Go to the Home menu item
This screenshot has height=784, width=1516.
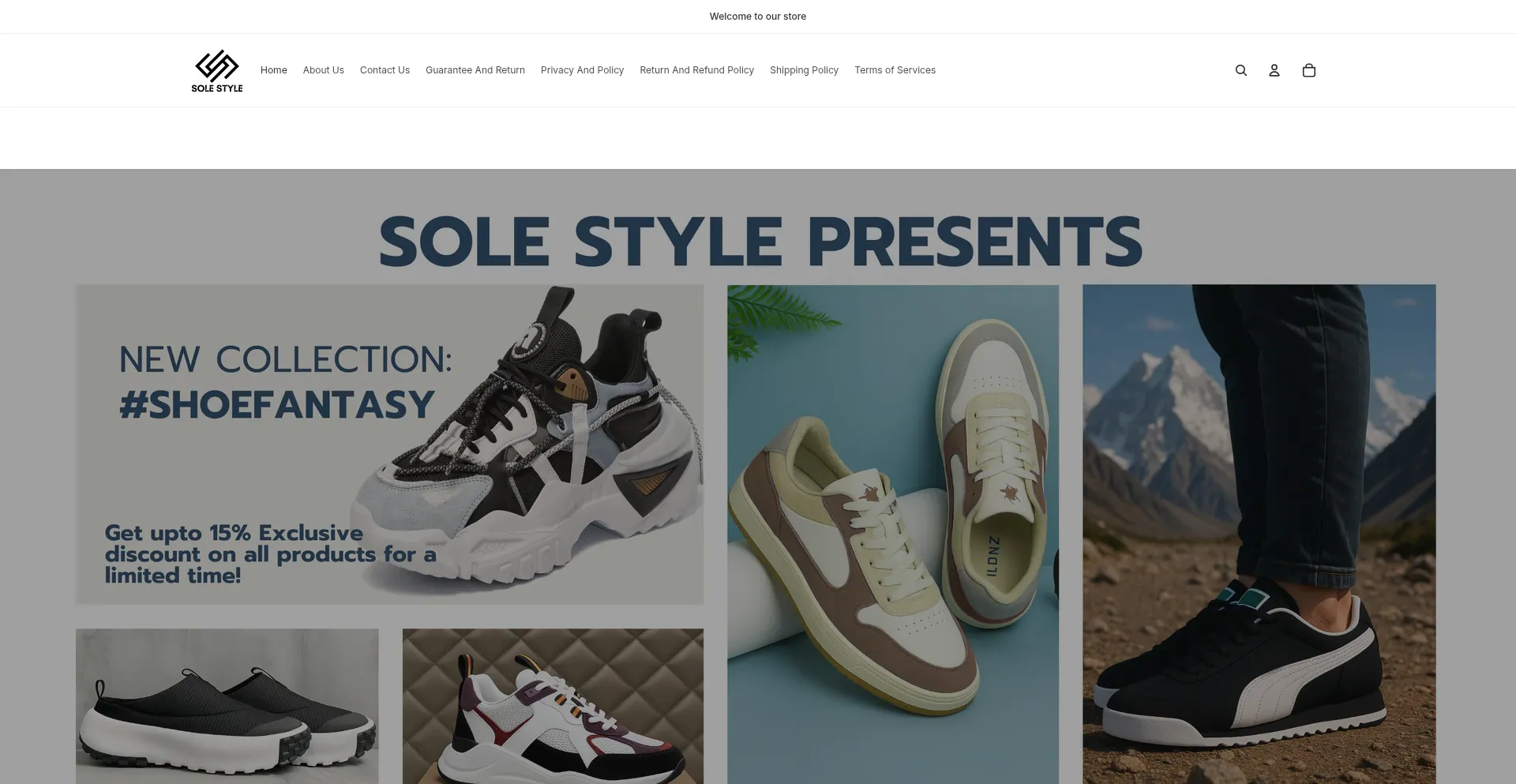274,70
